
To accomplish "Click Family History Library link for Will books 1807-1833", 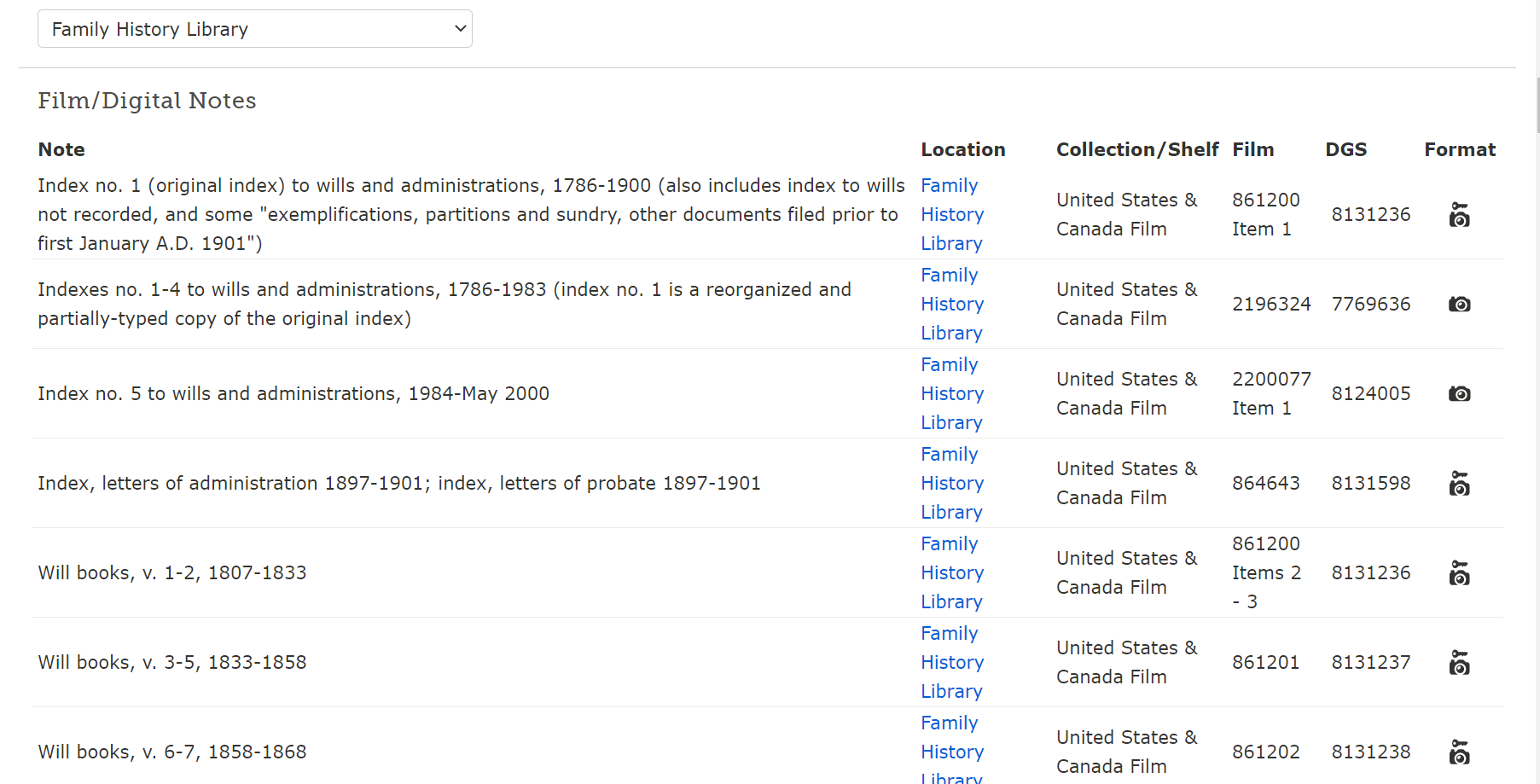I will click(x=951, y=572).
